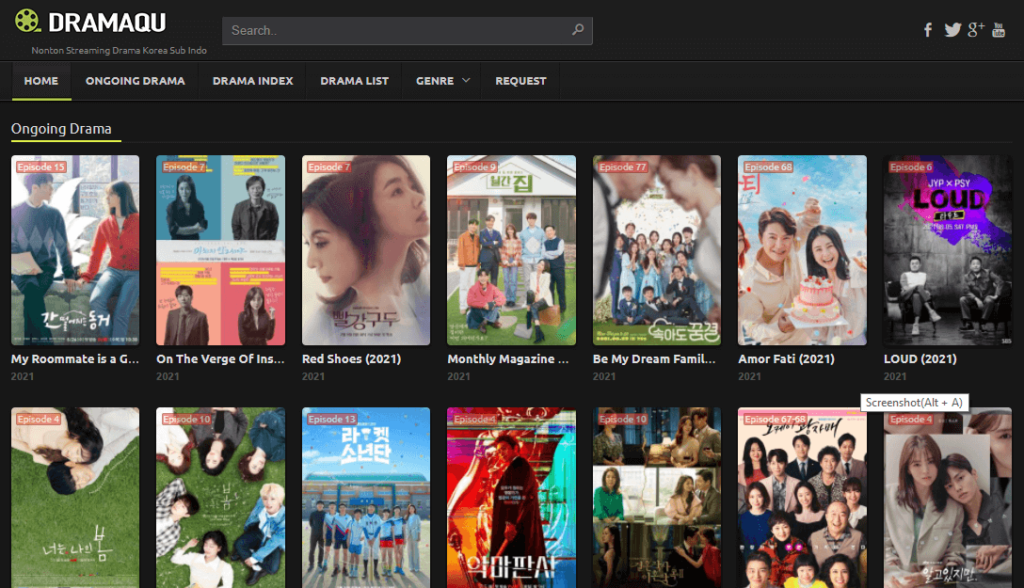
Task: Open the Be My Dream Family poster
Action: [657, 250]
